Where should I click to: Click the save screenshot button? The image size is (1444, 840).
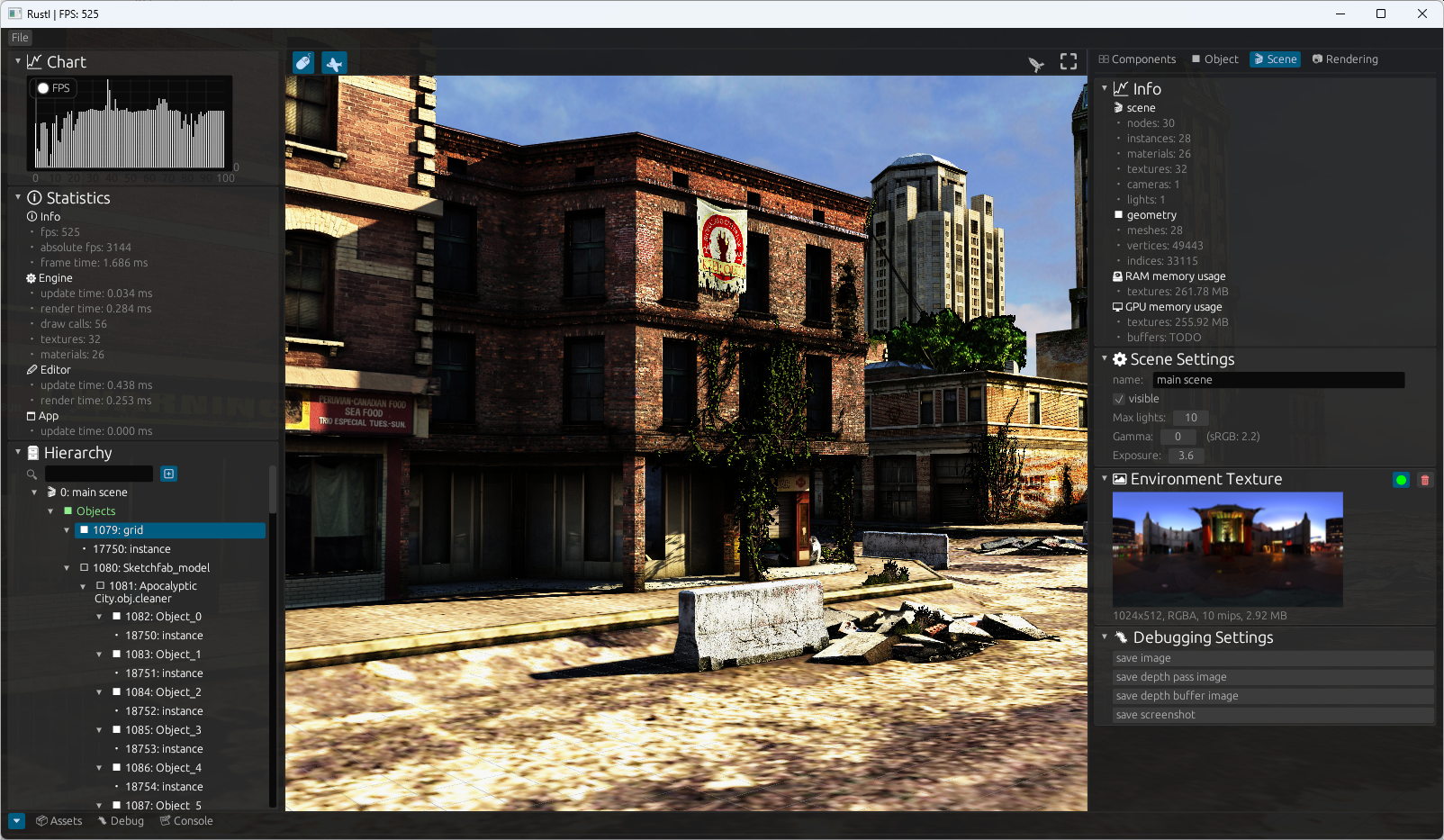click(1273, 715)
